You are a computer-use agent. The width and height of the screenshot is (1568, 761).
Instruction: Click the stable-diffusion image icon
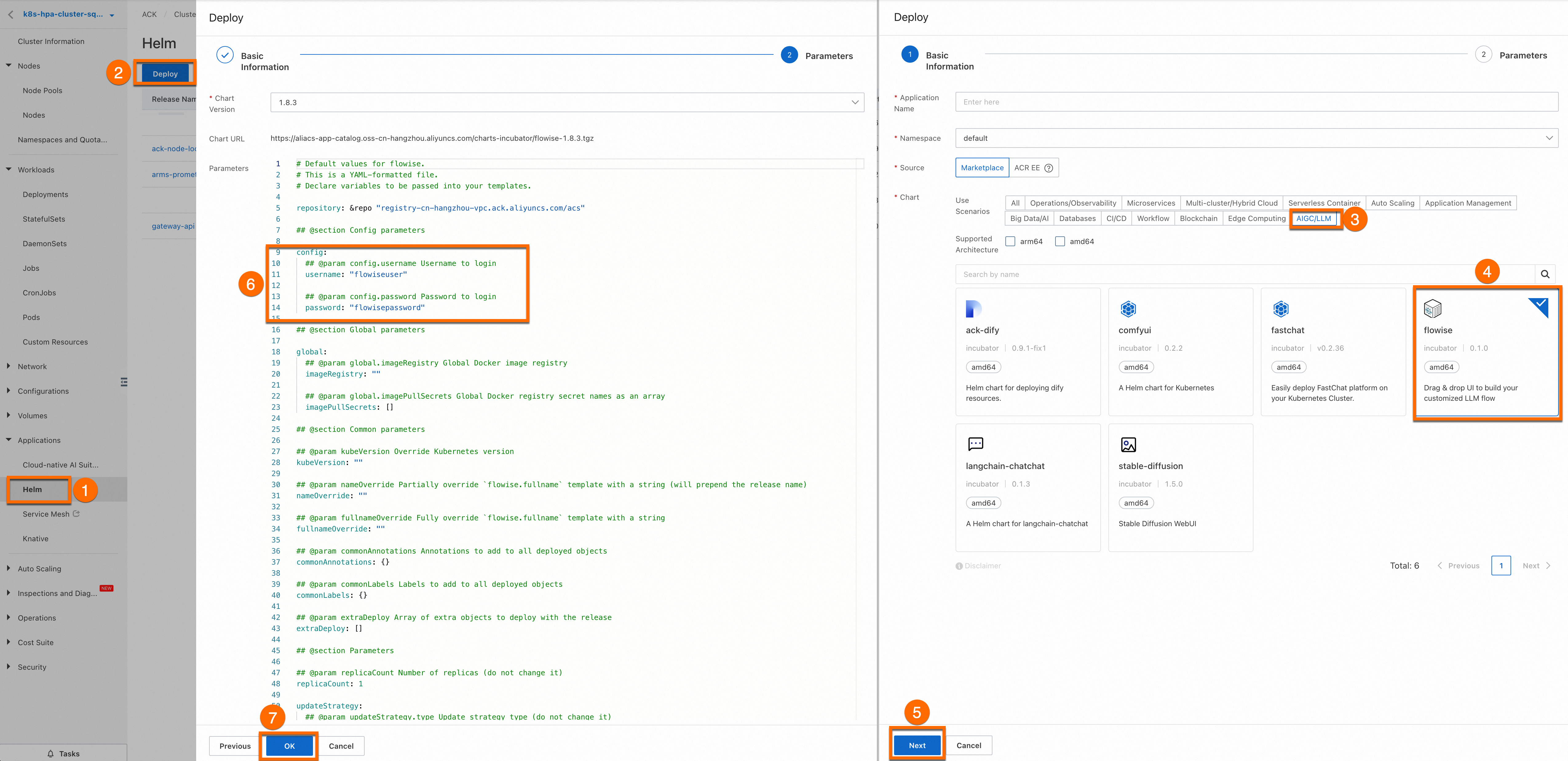pyautogui.click(x=1128, y=445)
